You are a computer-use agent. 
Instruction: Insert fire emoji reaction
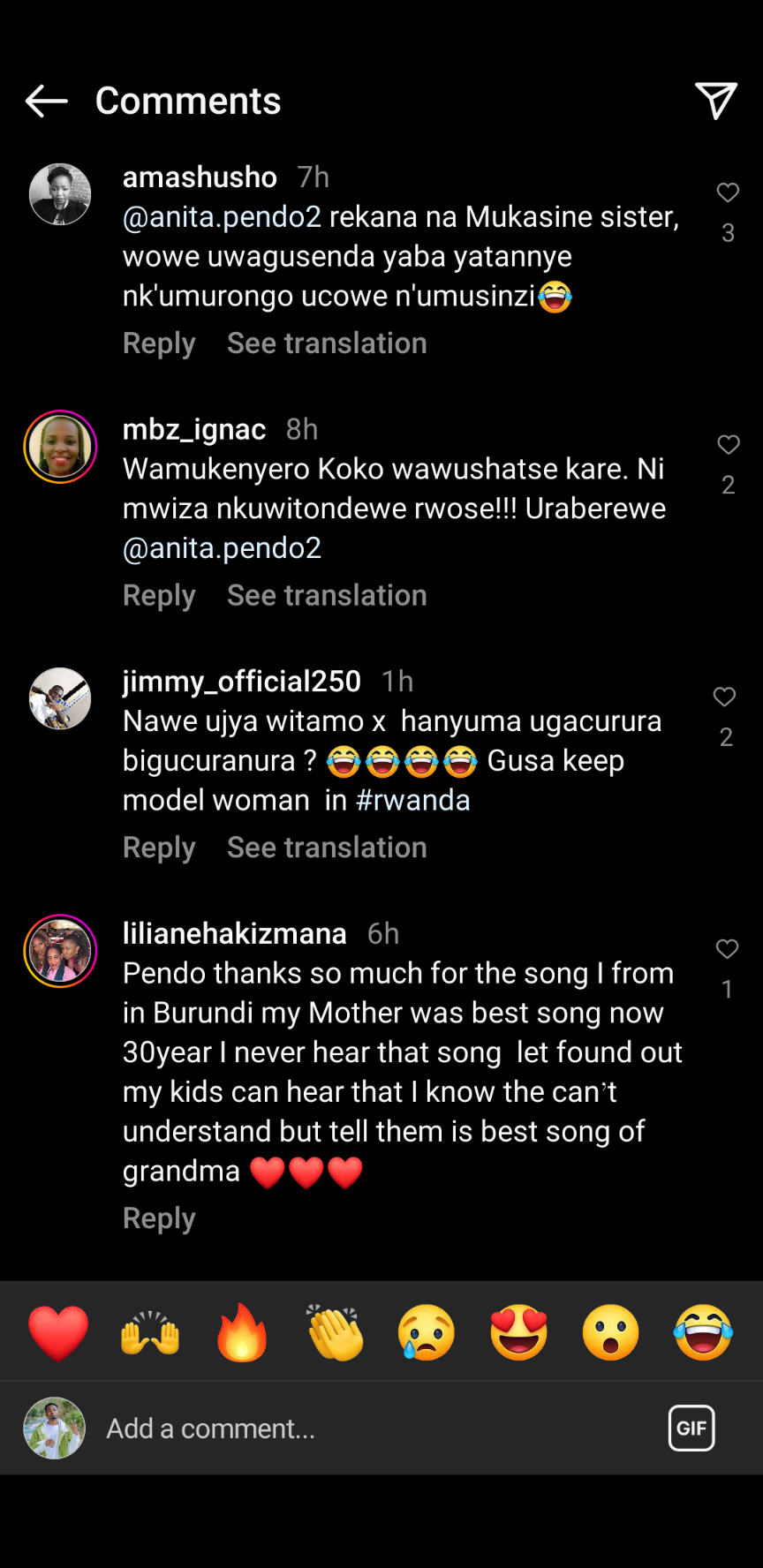[242, 1332]
